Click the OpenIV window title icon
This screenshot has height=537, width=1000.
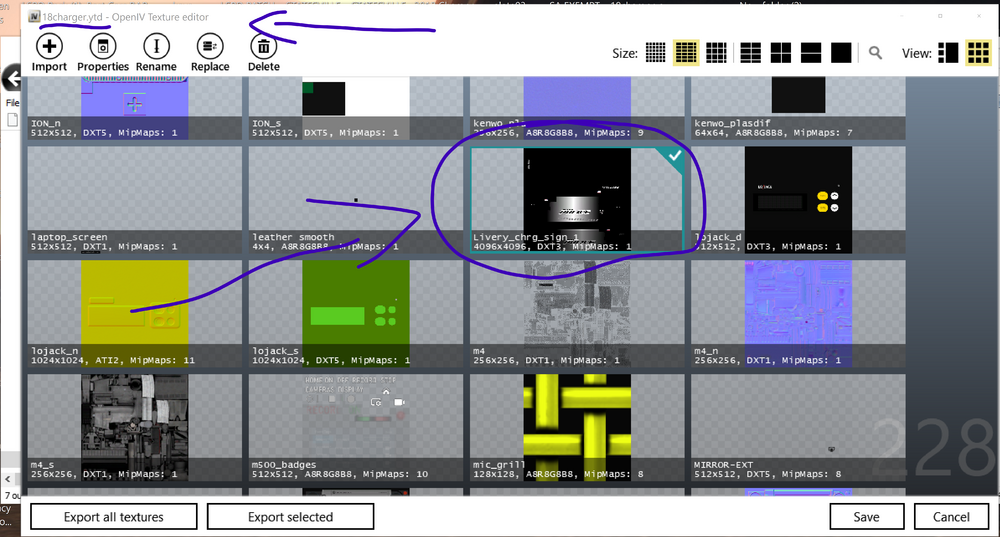click(x=34, y=17)
